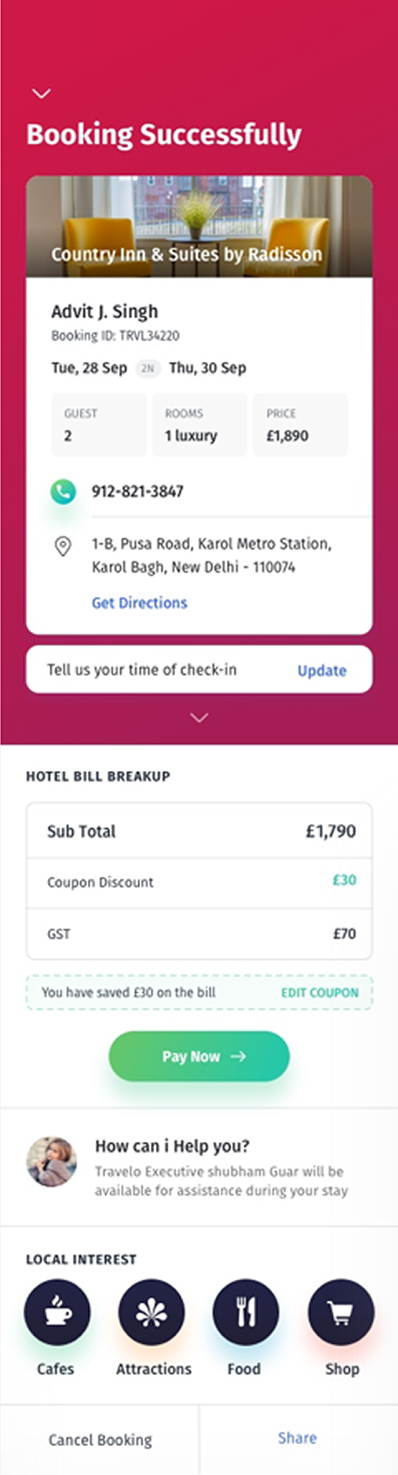This screenshot has width=398, height=1475.
Task: Tap the phone number 912-821-3847
Action: coord(137,492)
